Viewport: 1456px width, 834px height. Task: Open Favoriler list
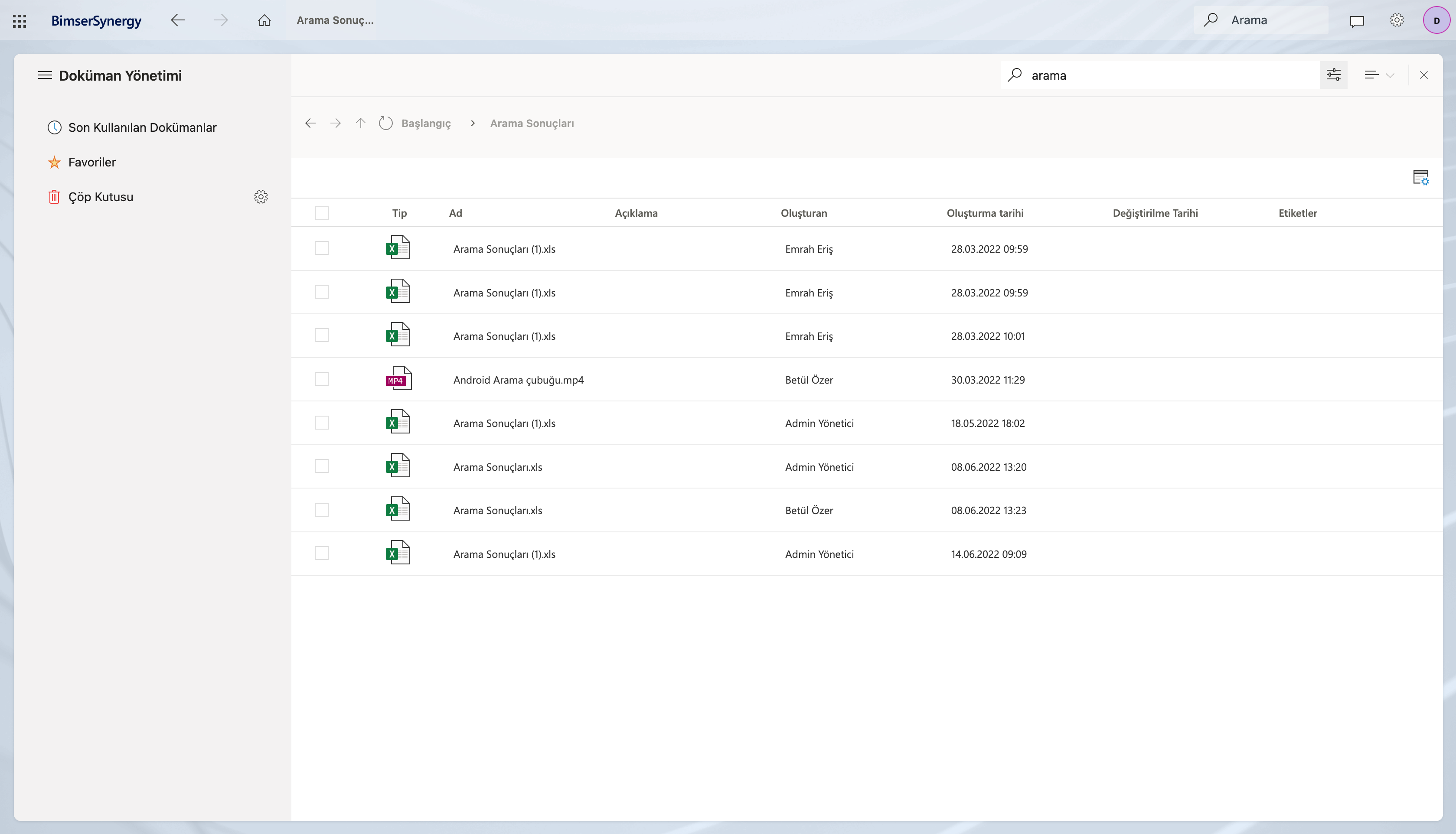click(91, 162)
